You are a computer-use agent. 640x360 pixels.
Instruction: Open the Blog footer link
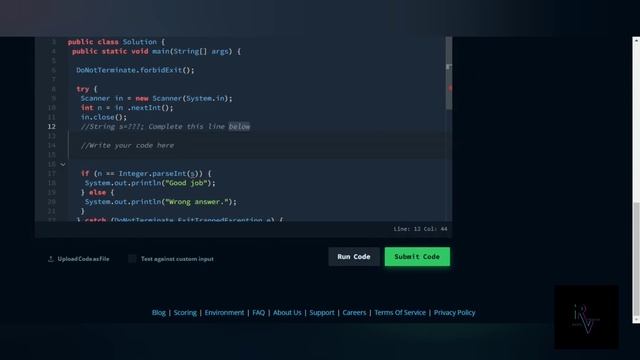tap(159, 313)
